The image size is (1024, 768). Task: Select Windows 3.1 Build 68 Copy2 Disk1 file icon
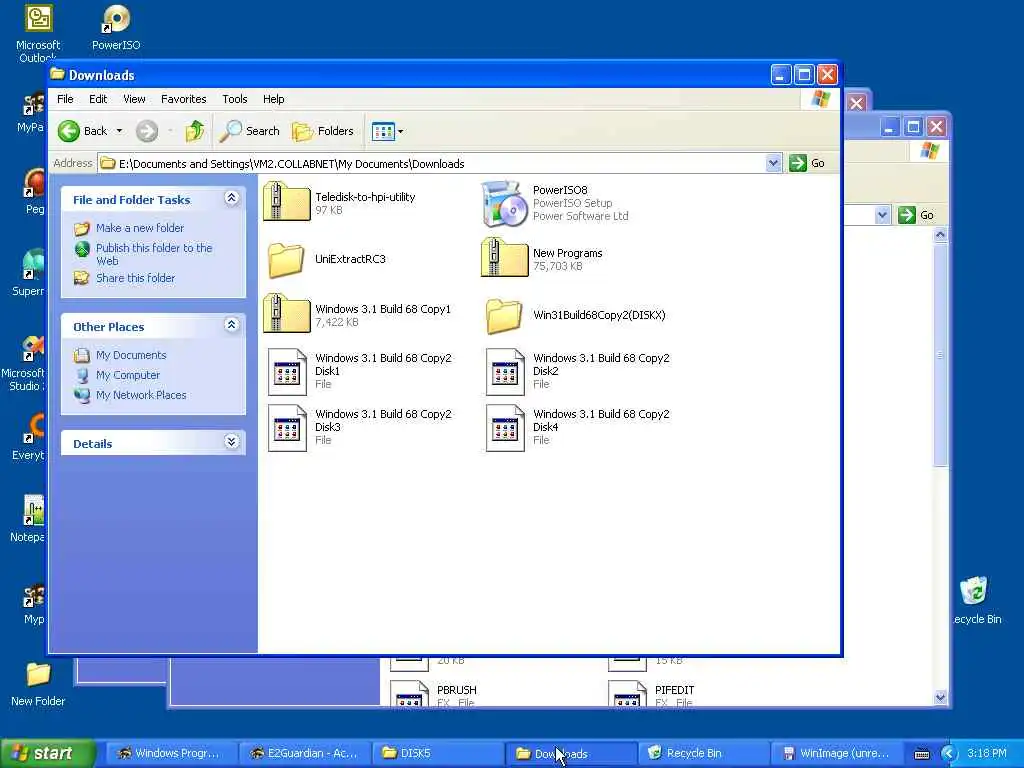tap(287, 372)
